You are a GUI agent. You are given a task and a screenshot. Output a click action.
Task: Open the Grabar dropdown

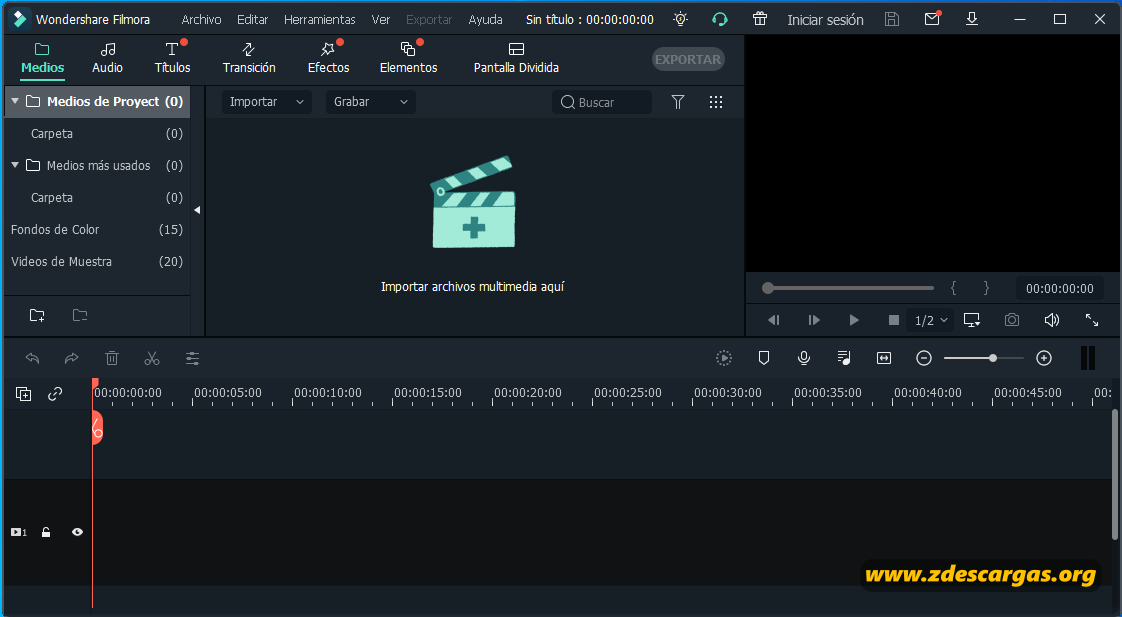pos(370,102)
